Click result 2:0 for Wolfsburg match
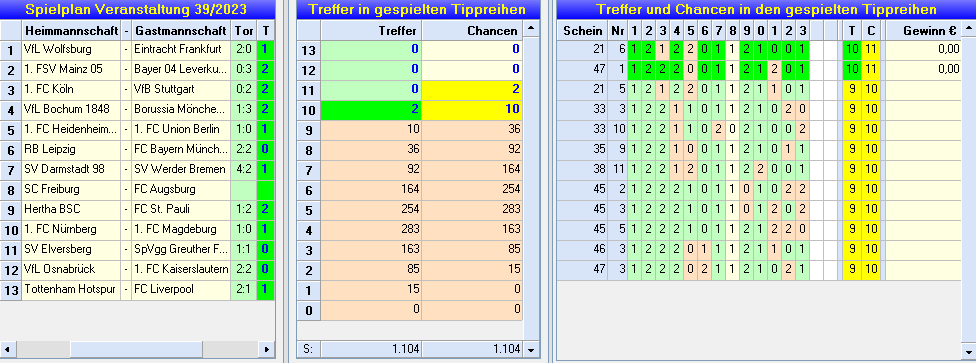The image size is (976, 363). pyautogui.click(x=243, y=49)
